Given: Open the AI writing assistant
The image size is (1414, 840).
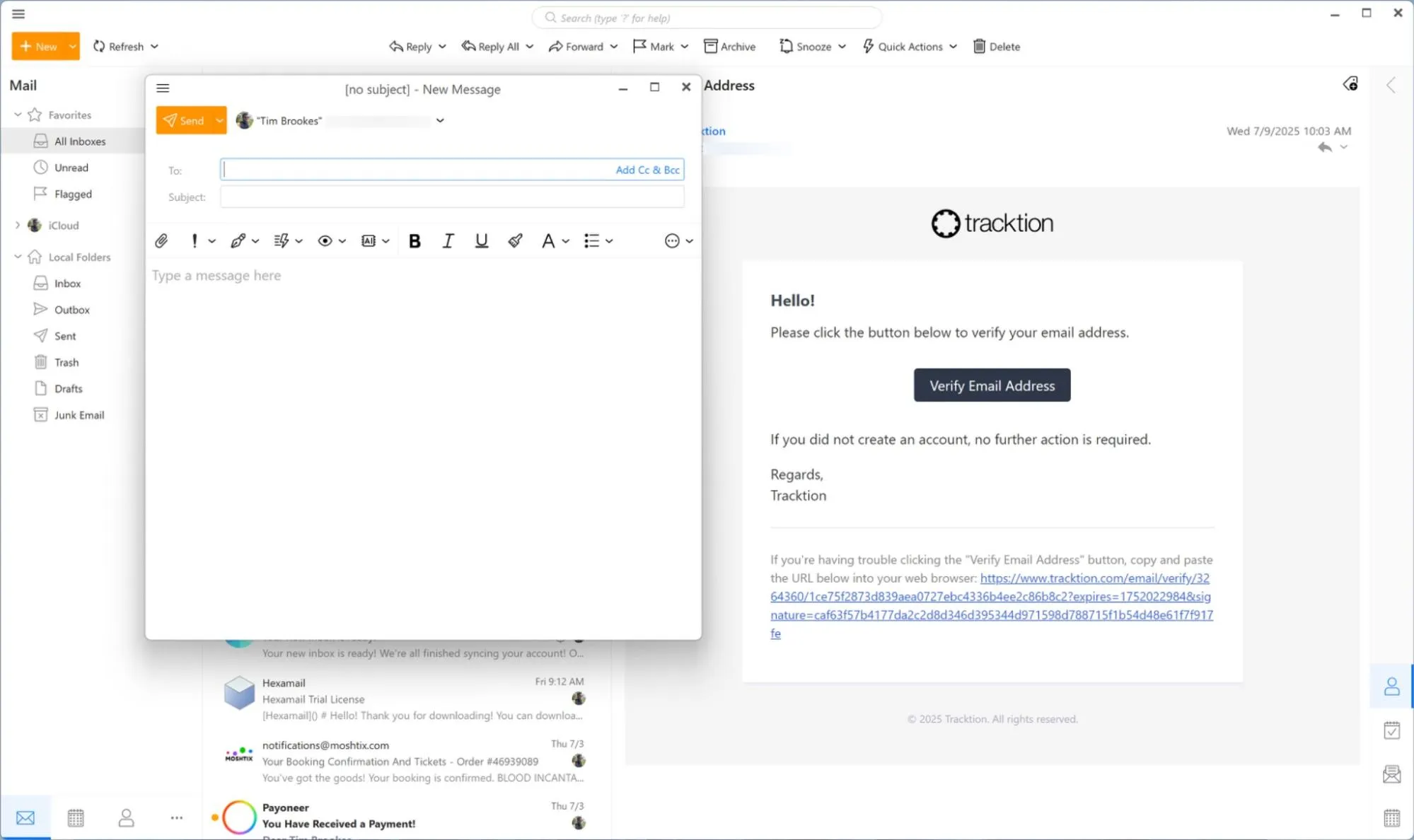Looking at the screenshot, I should point(369,240).
